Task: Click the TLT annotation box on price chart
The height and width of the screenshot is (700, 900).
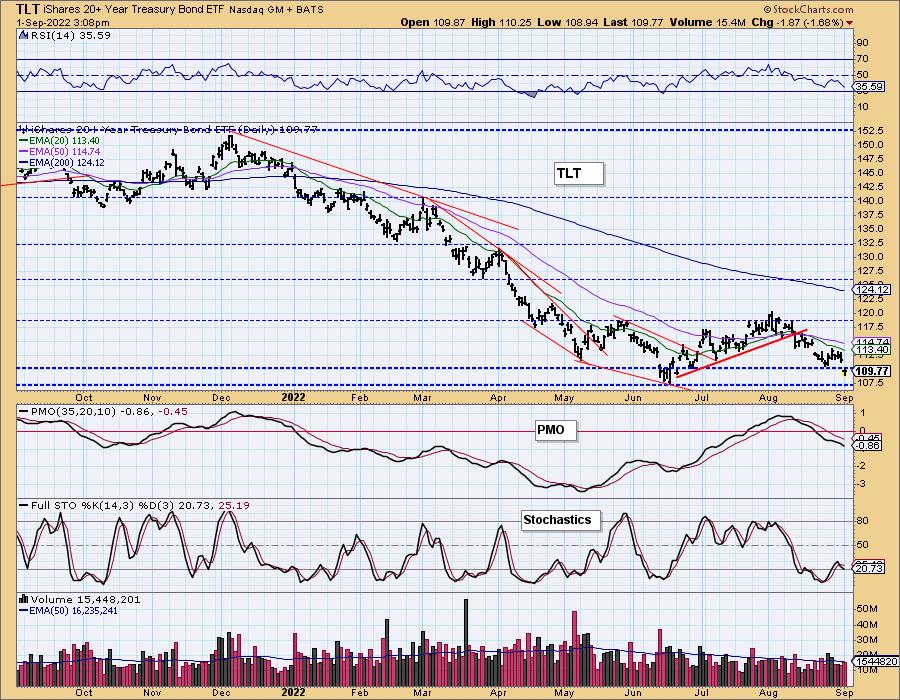Action: click(579, 173)
